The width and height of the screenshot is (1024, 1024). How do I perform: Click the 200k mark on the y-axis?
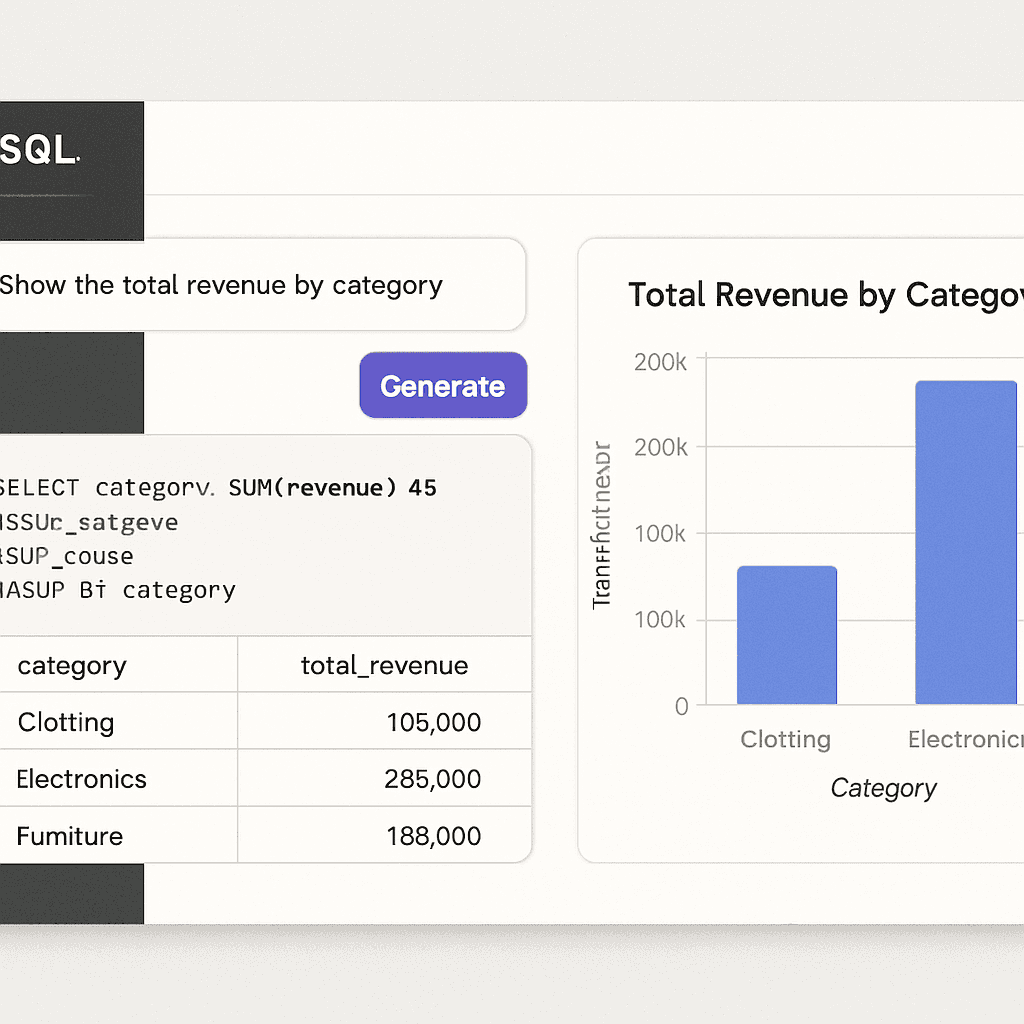(660, 362)
